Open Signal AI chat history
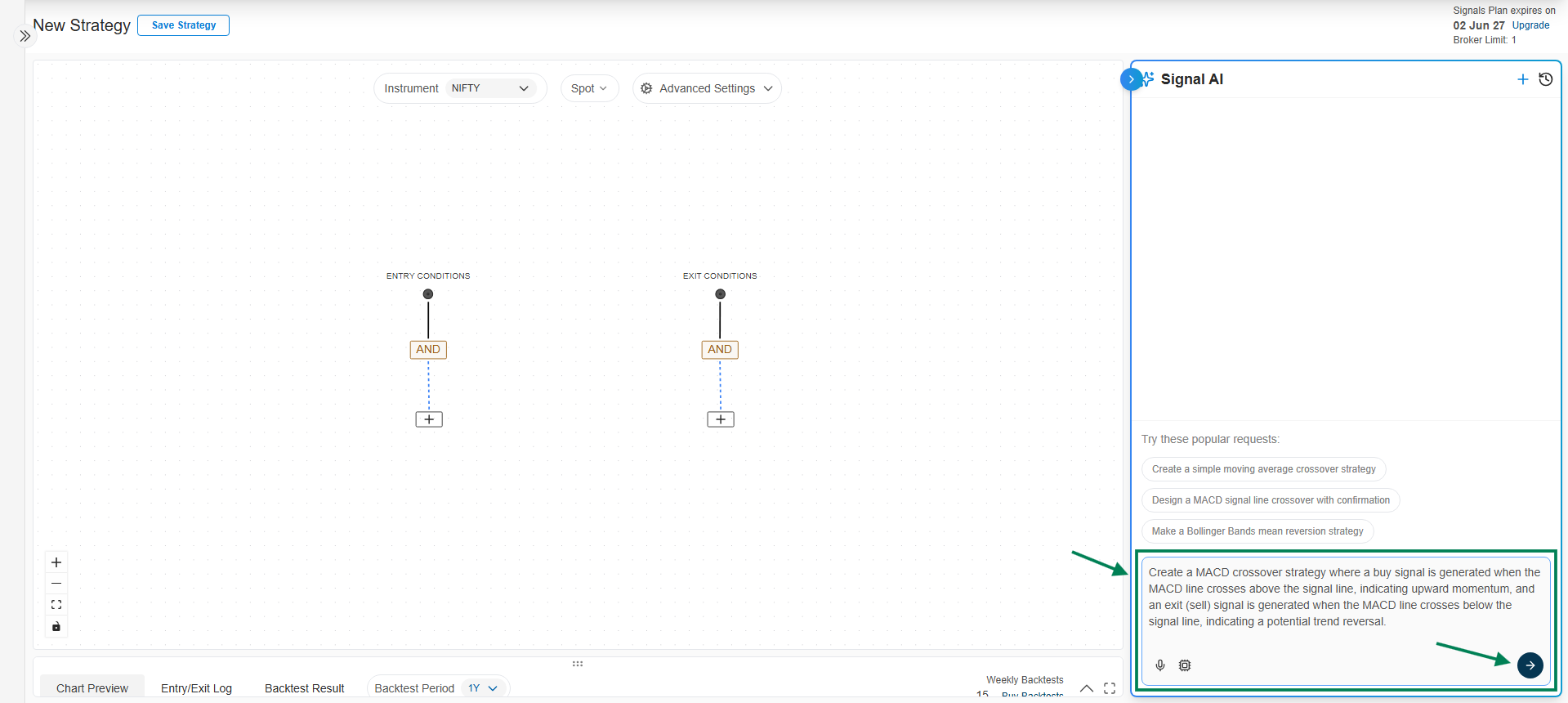 coord(1545,79)
